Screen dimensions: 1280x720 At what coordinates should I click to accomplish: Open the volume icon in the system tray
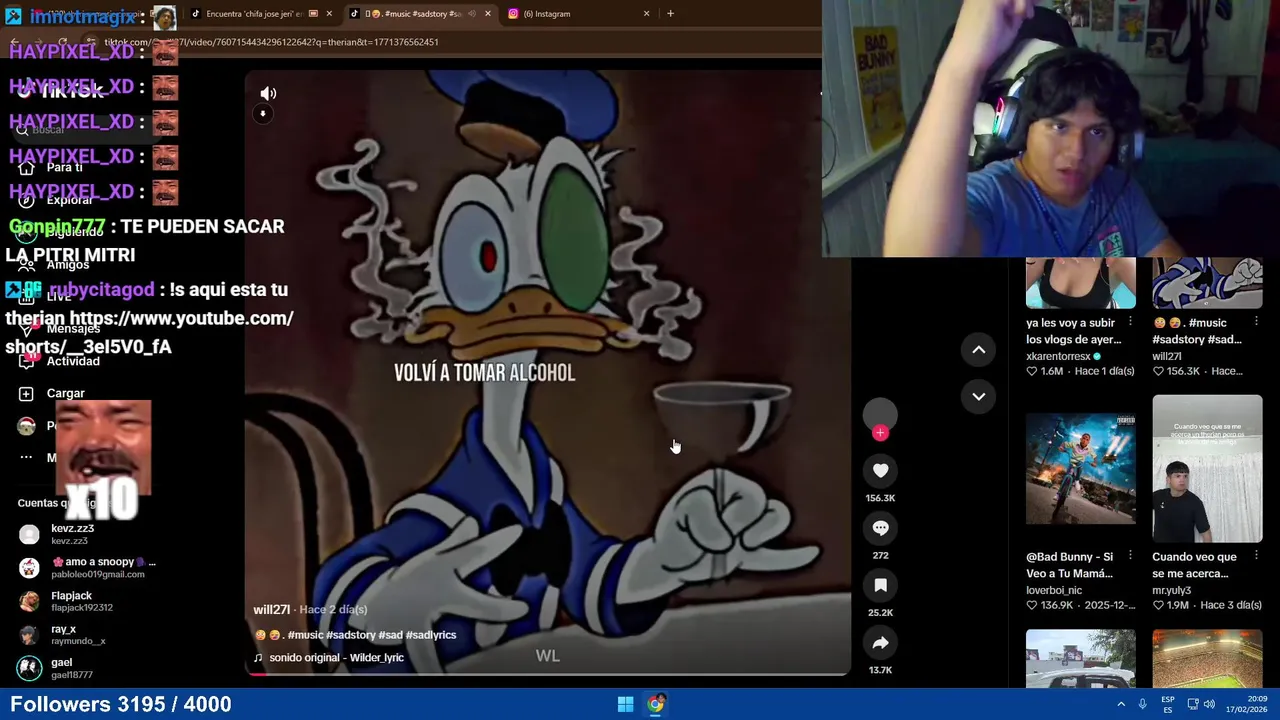point(1209,704)
